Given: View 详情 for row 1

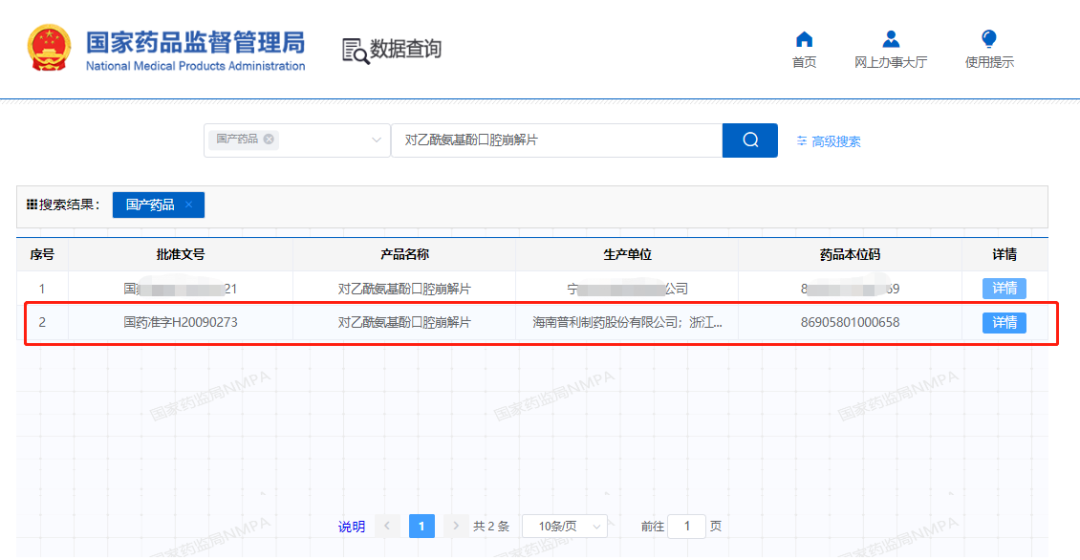Looking at the screenshot, I should (1003, 289).
